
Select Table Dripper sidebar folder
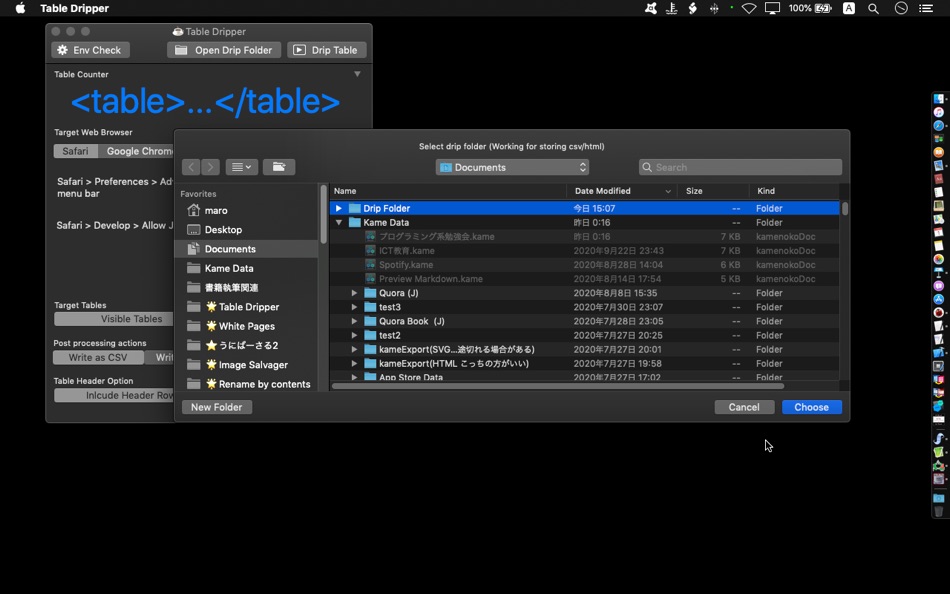[x=249, y=307]
